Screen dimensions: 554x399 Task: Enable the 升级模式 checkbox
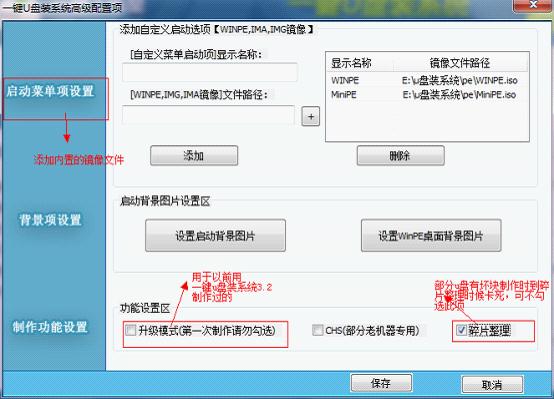coord(131,330)
